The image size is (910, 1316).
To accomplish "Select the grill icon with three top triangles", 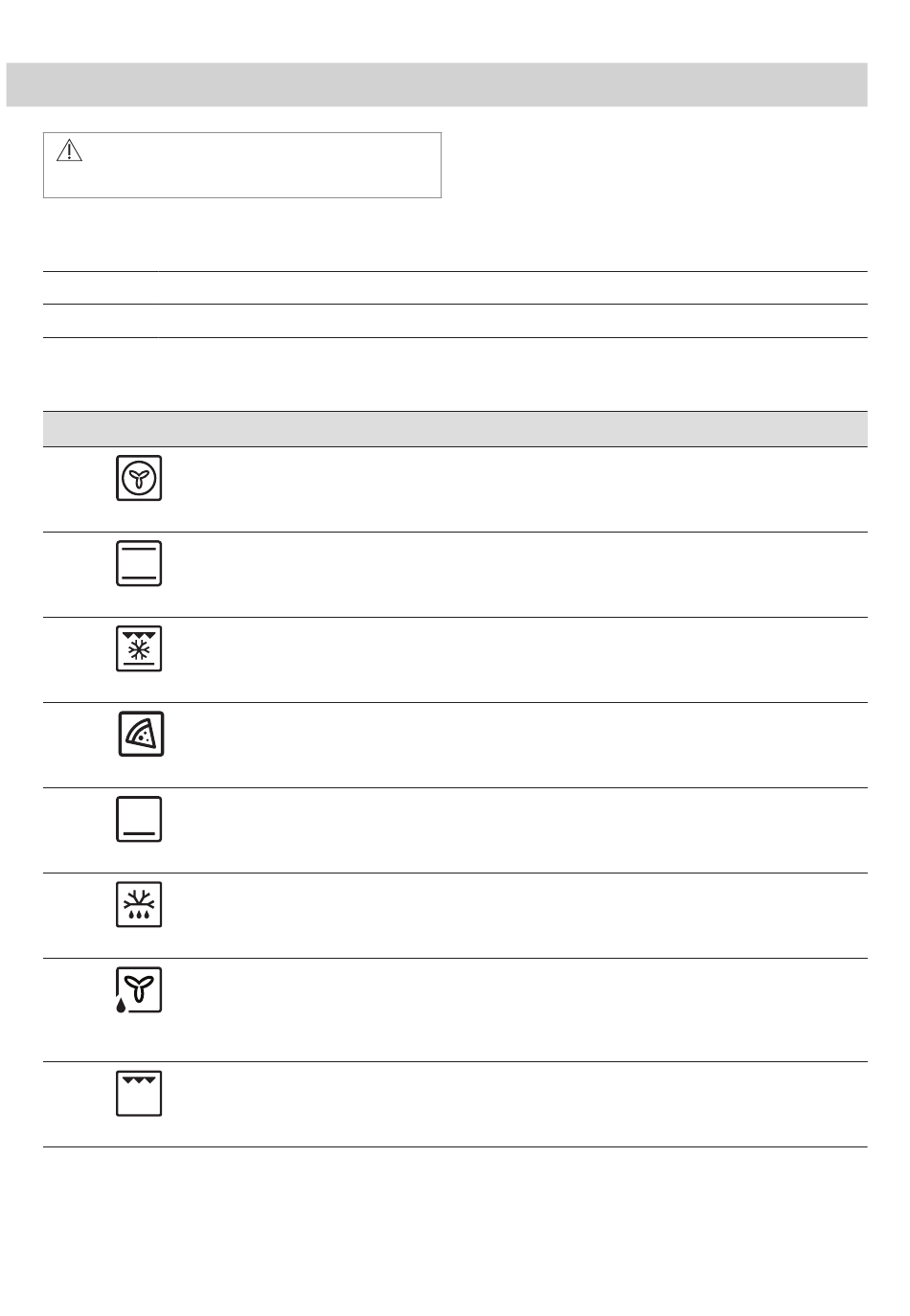I will pos(139,1094).
